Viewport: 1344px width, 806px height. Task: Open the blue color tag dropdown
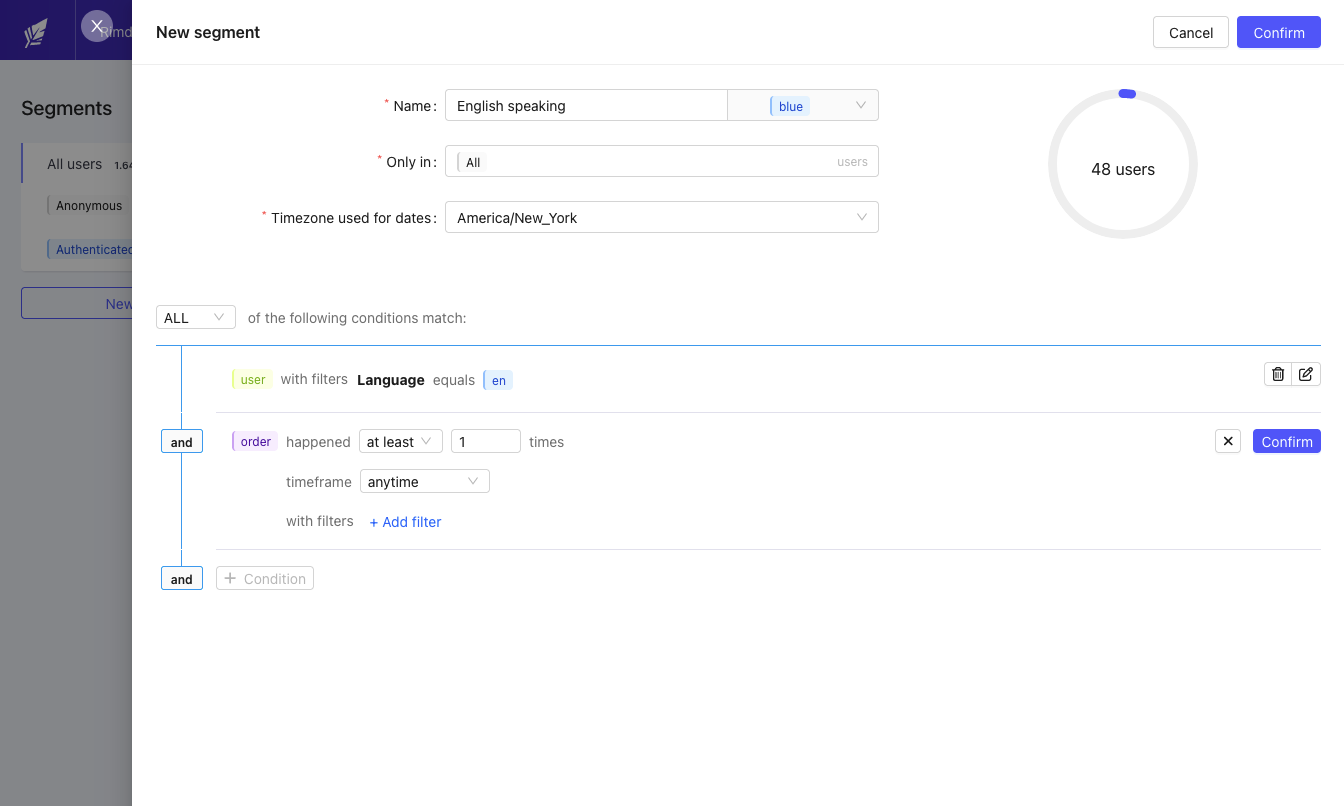click(803, 105)
